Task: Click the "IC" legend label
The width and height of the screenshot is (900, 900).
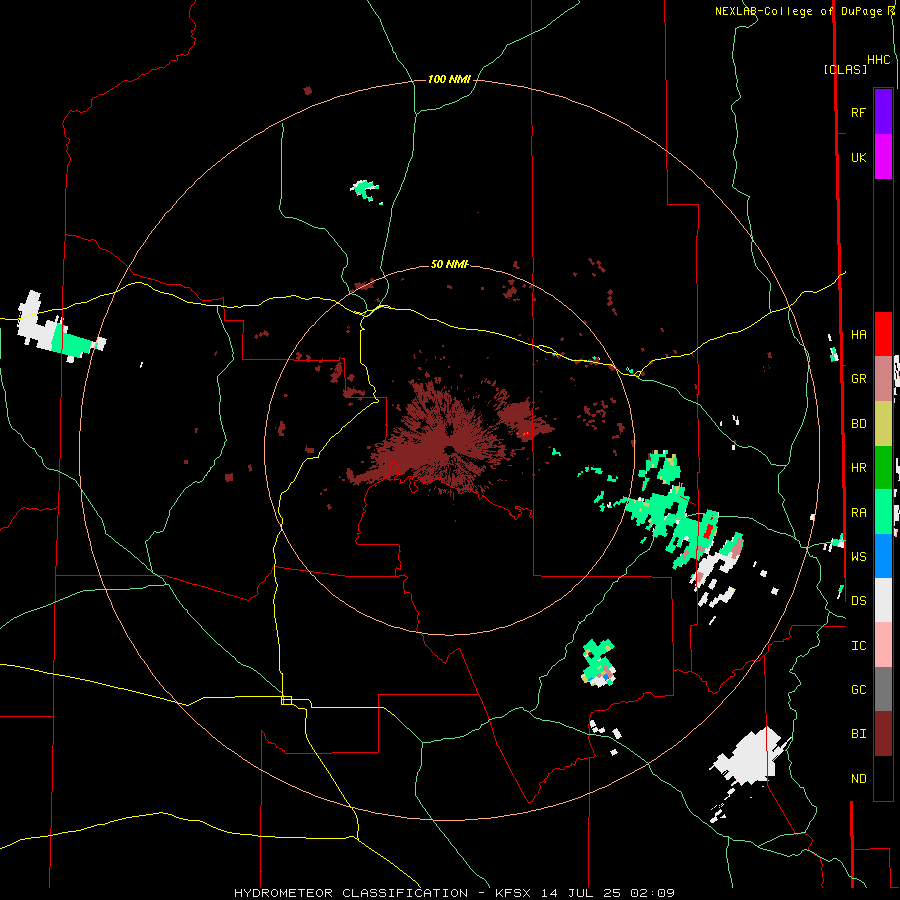Action: [858, 645]
